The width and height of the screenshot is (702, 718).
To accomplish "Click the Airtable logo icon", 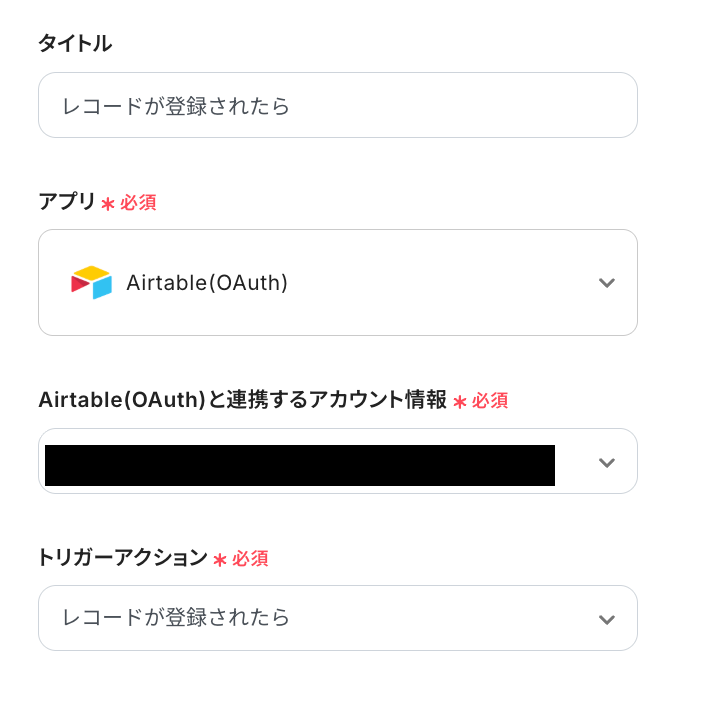I will pos(91,283).
